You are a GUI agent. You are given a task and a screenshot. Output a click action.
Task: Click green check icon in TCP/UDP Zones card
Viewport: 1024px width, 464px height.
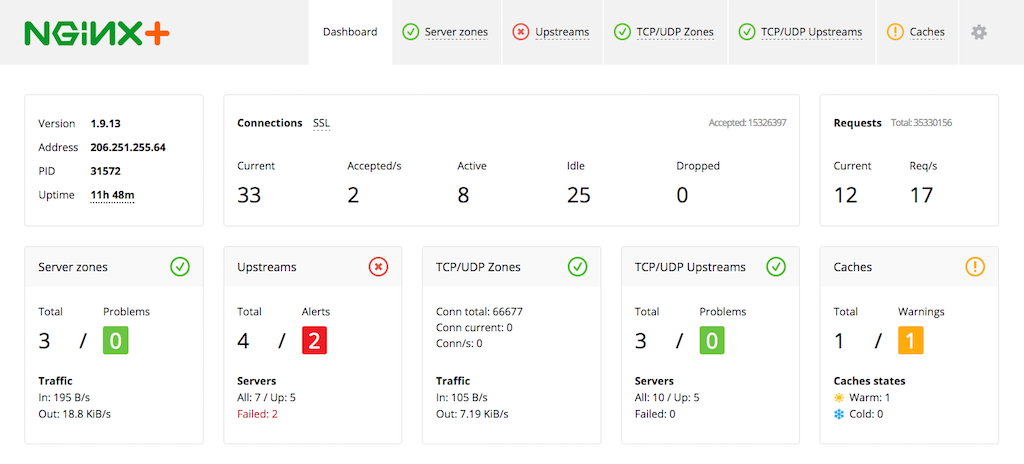click(577, 267)
